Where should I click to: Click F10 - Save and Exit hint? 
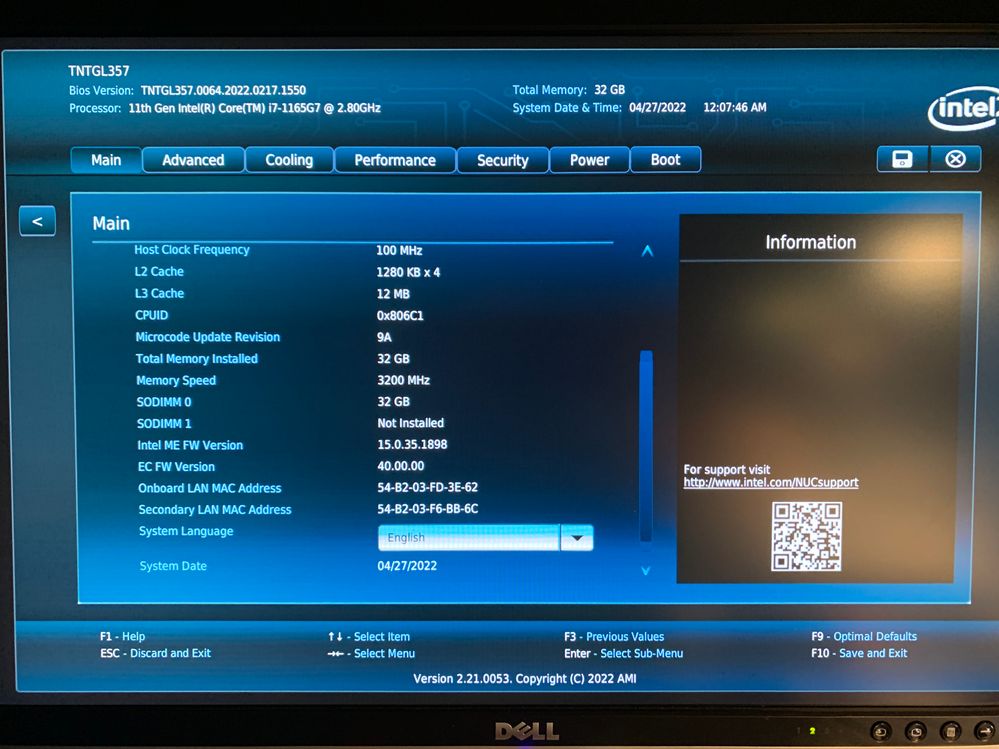pyautogui.click(x=859, y=653)
